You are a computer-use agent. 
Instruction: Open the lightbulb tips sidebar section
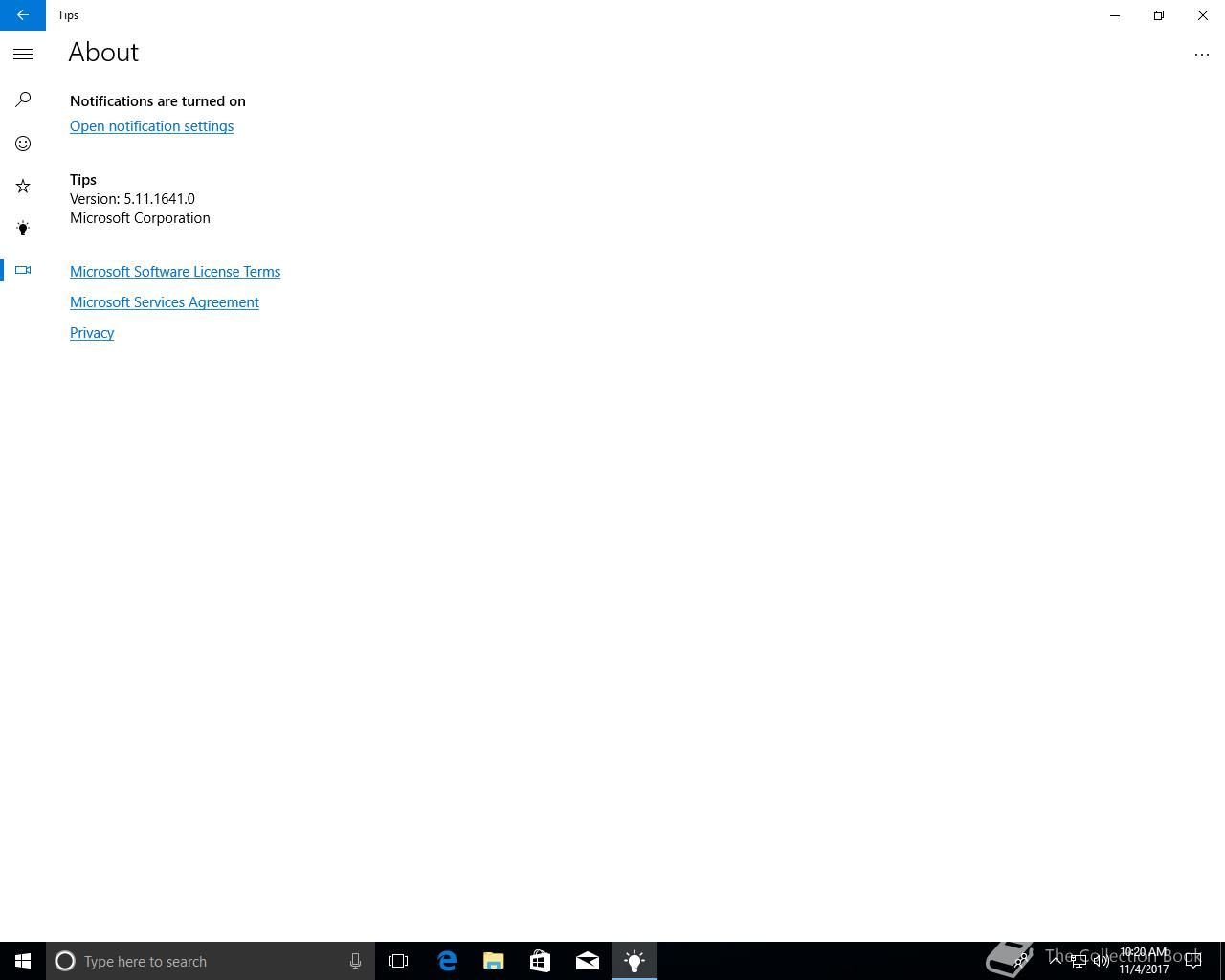[23, 228]
